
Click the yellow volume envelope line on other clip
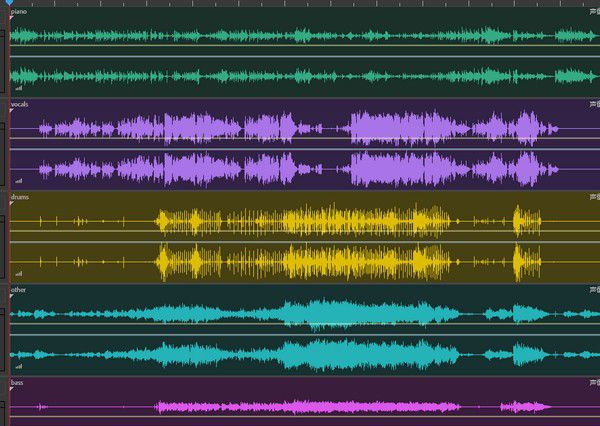[x=305, y=324]
